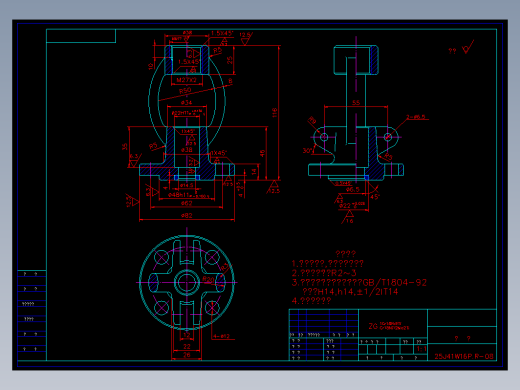Select the '116' overall height dimension
Image resolution: width=520 pixels, height=390 pixels.
274,112
